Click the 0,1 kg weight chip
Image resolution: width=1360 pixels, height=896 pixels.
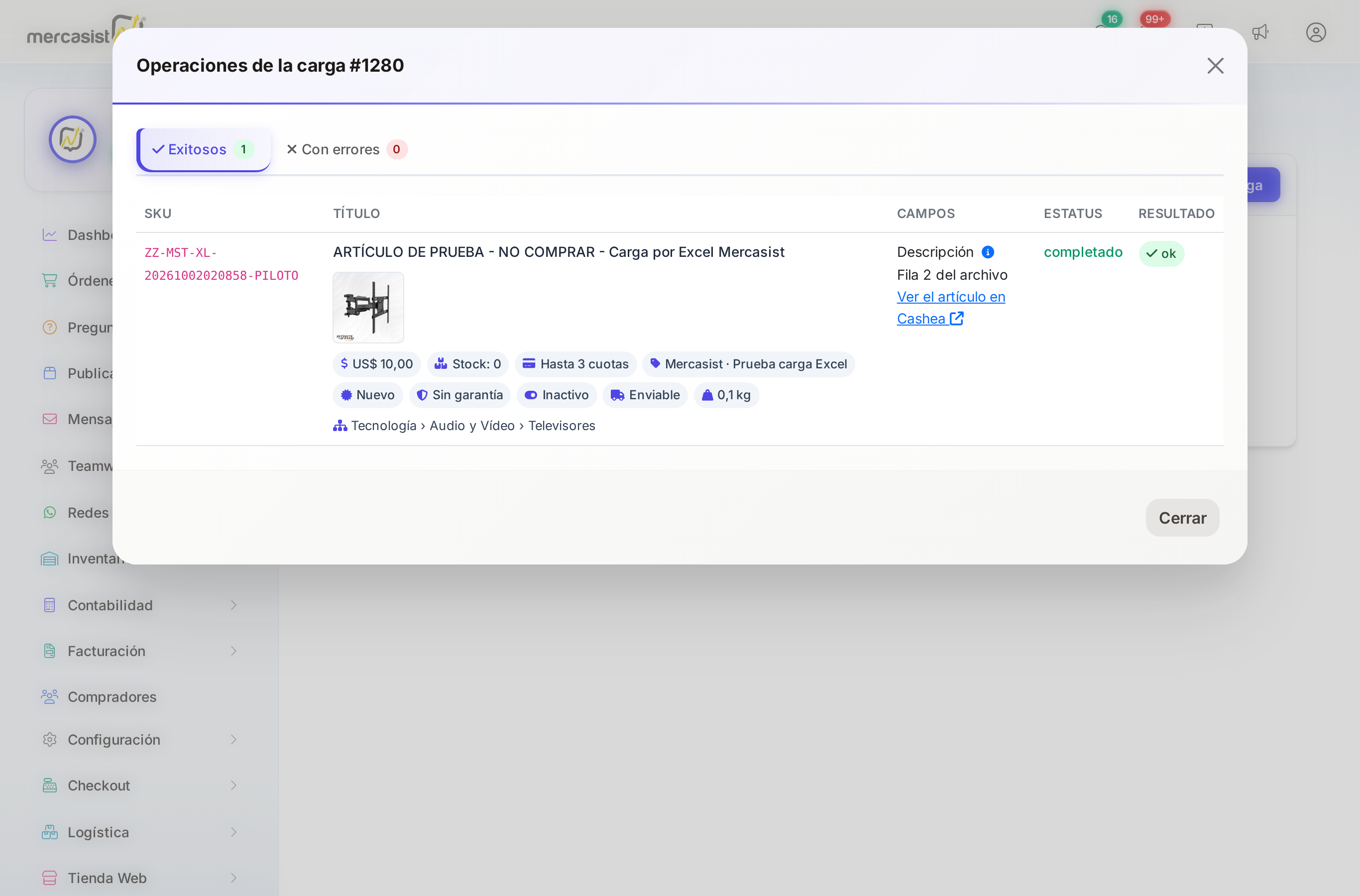click(726, 395)
